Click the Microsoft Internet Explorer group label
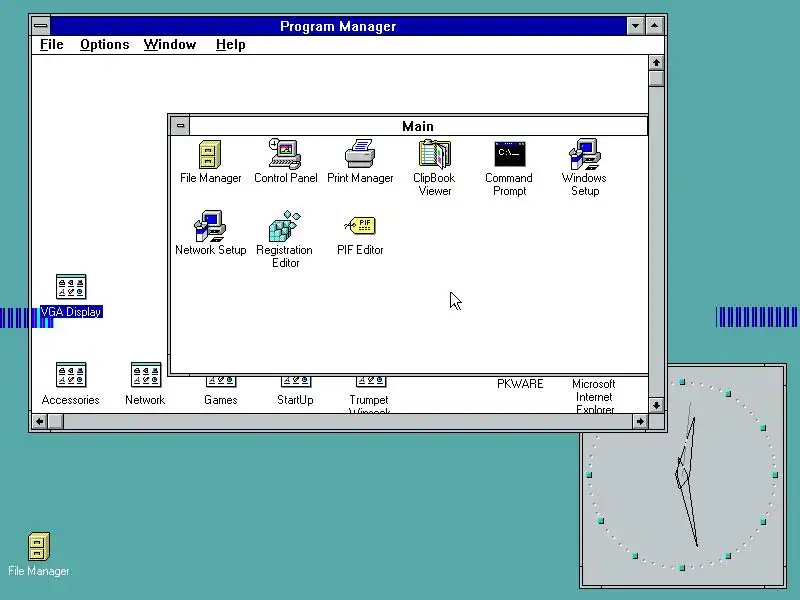 [x=594, y=396]
